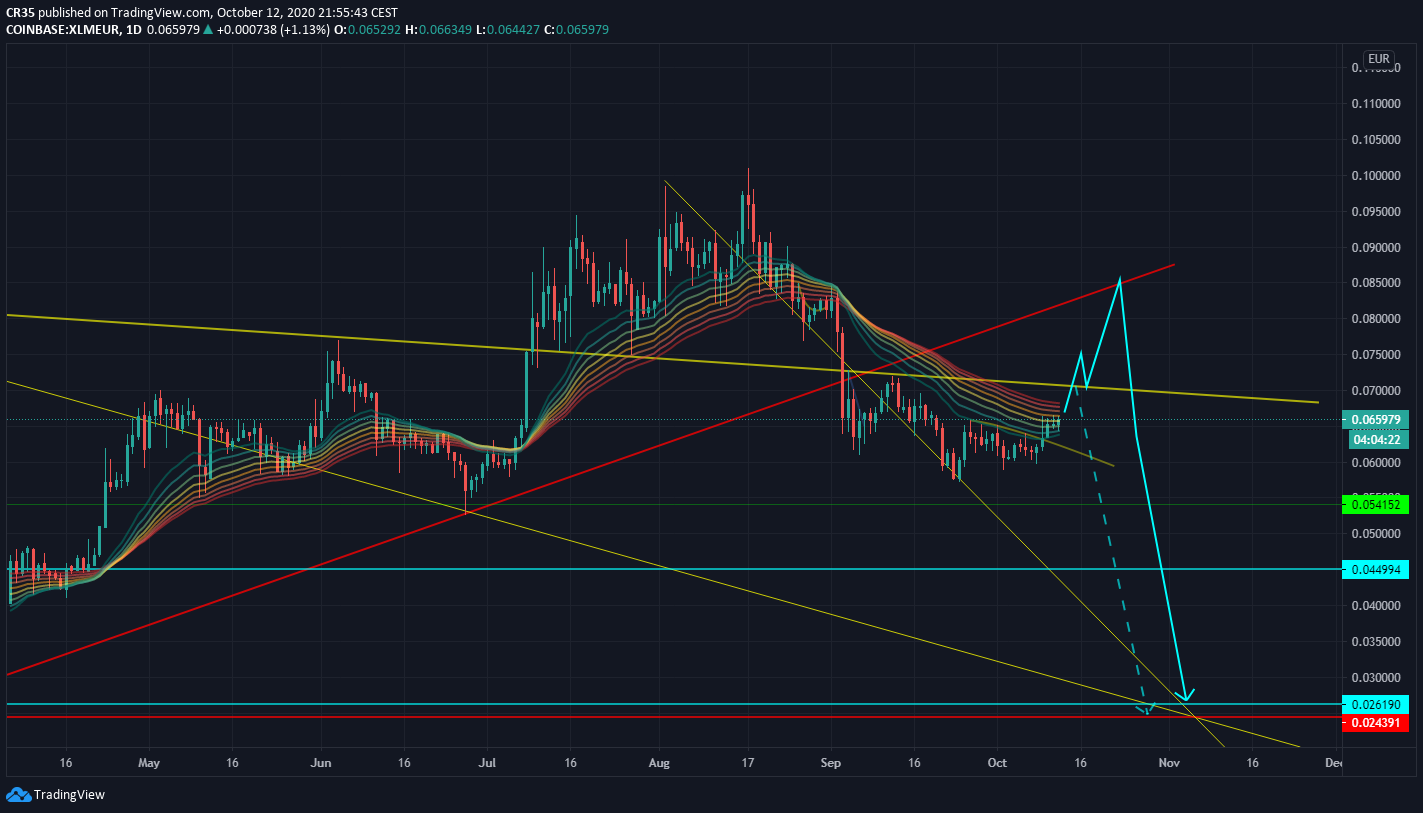
Task: Click the 17 date label after Aug
Action: [749, 762]
